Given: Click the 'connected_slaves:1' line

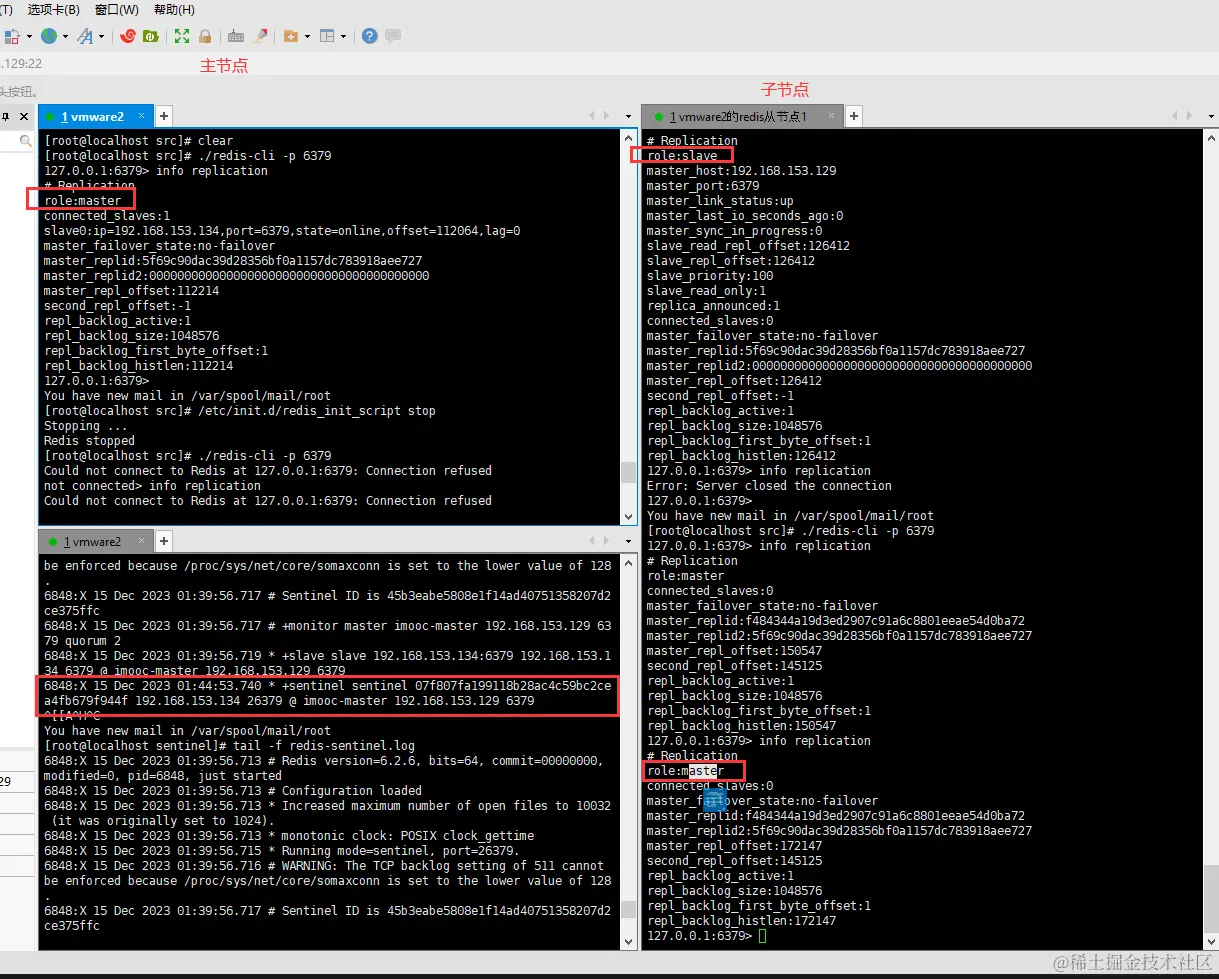Looking at the screenshot, I should click(107, 216).
